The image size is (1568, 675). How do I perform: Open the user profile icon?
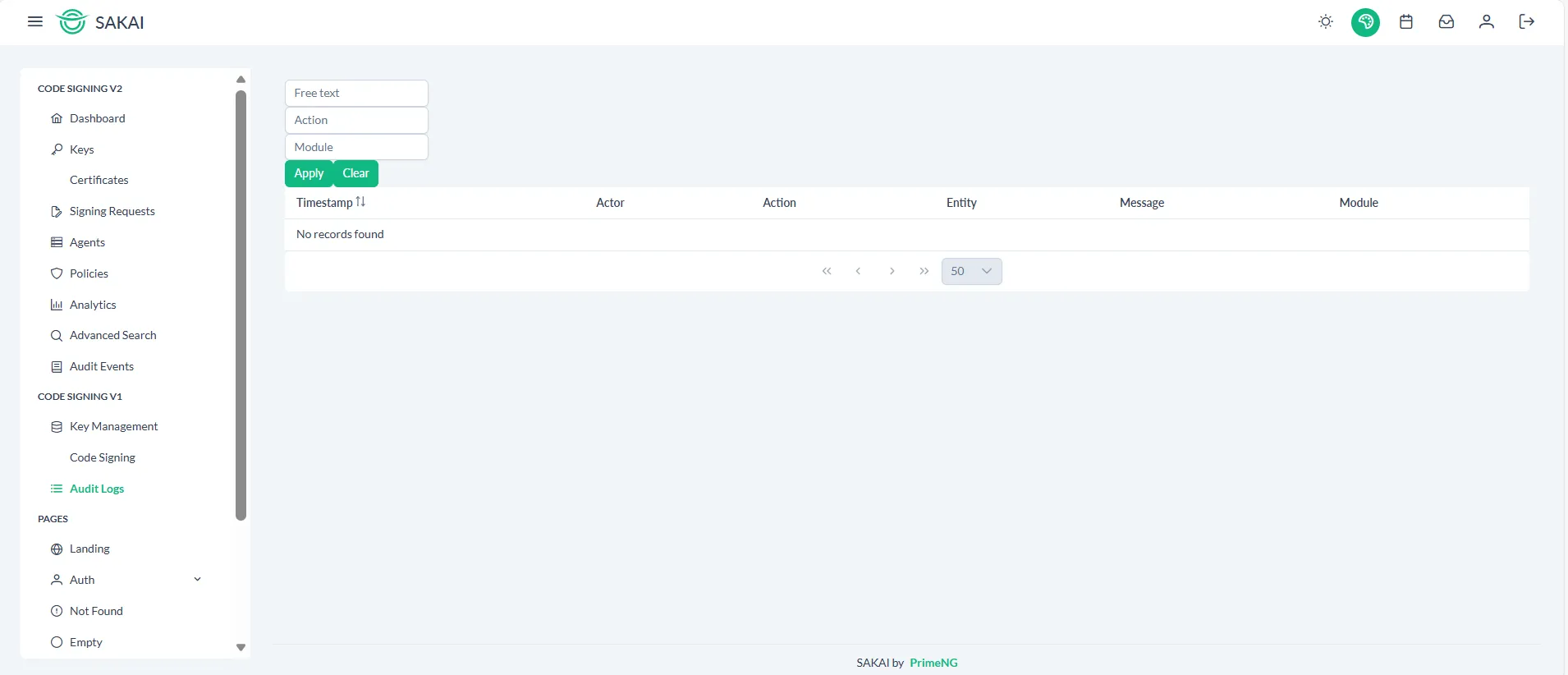[x=1486, y=22]
